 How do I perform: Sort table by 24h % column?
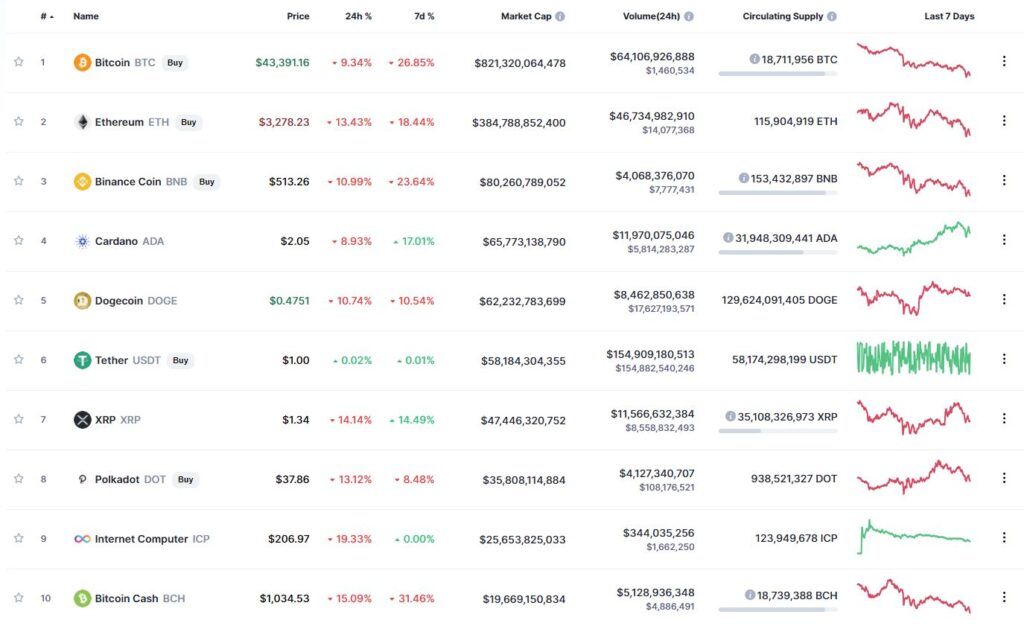point(359,16)
